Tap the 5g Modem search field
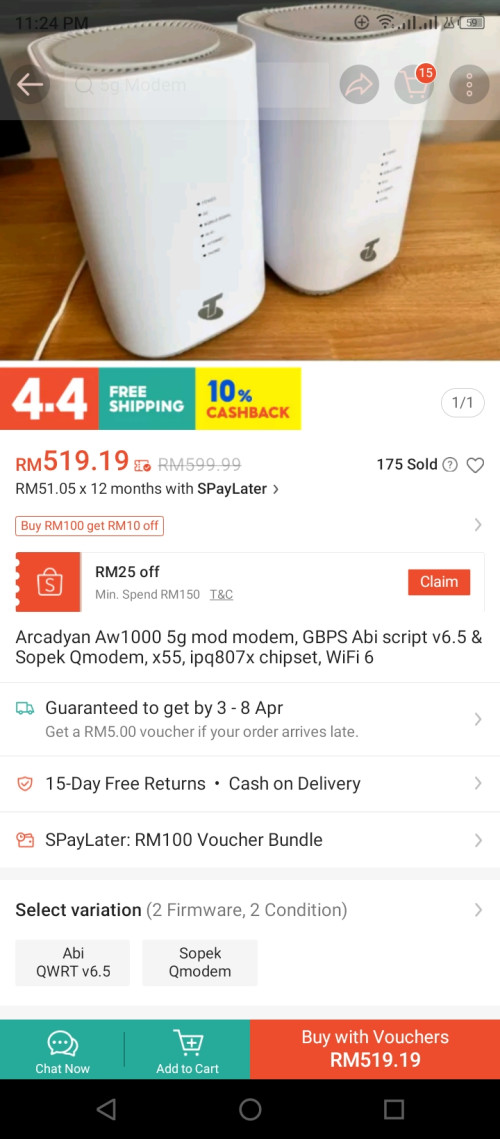 click(x=196, y=85)
